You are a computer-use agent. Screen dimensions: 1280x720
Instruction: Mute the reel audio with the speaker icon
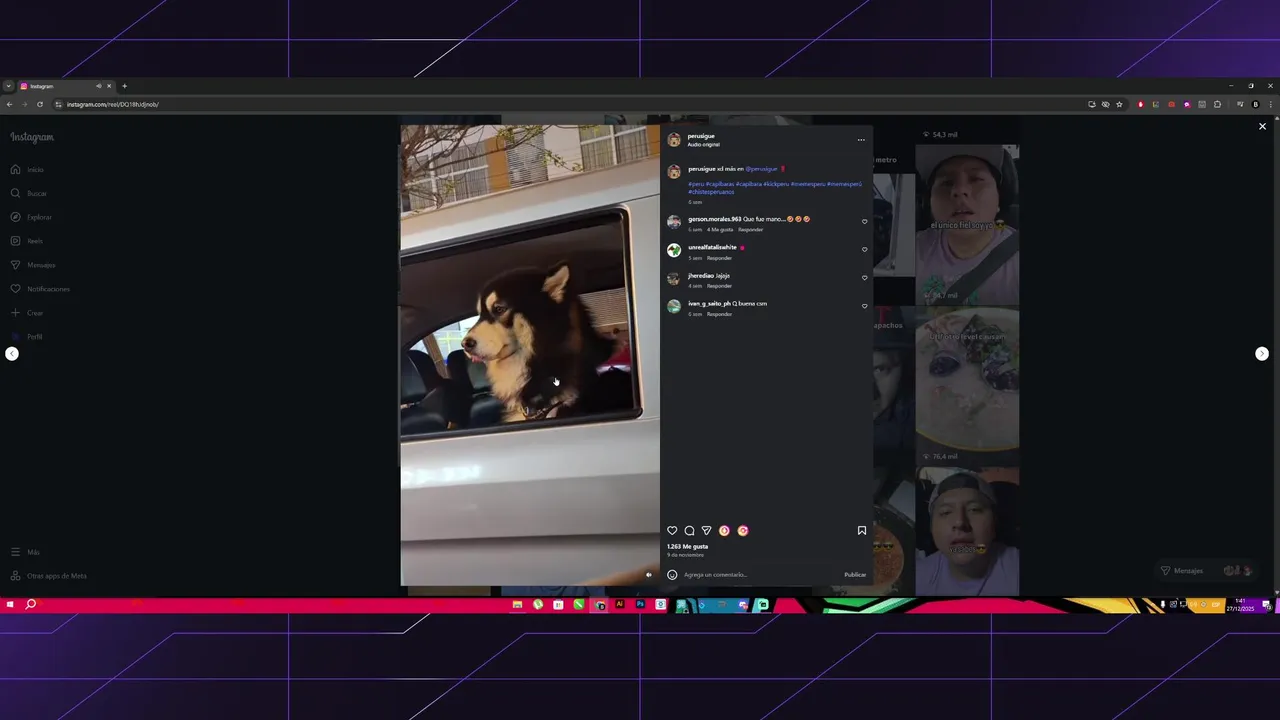click(648, 575)
